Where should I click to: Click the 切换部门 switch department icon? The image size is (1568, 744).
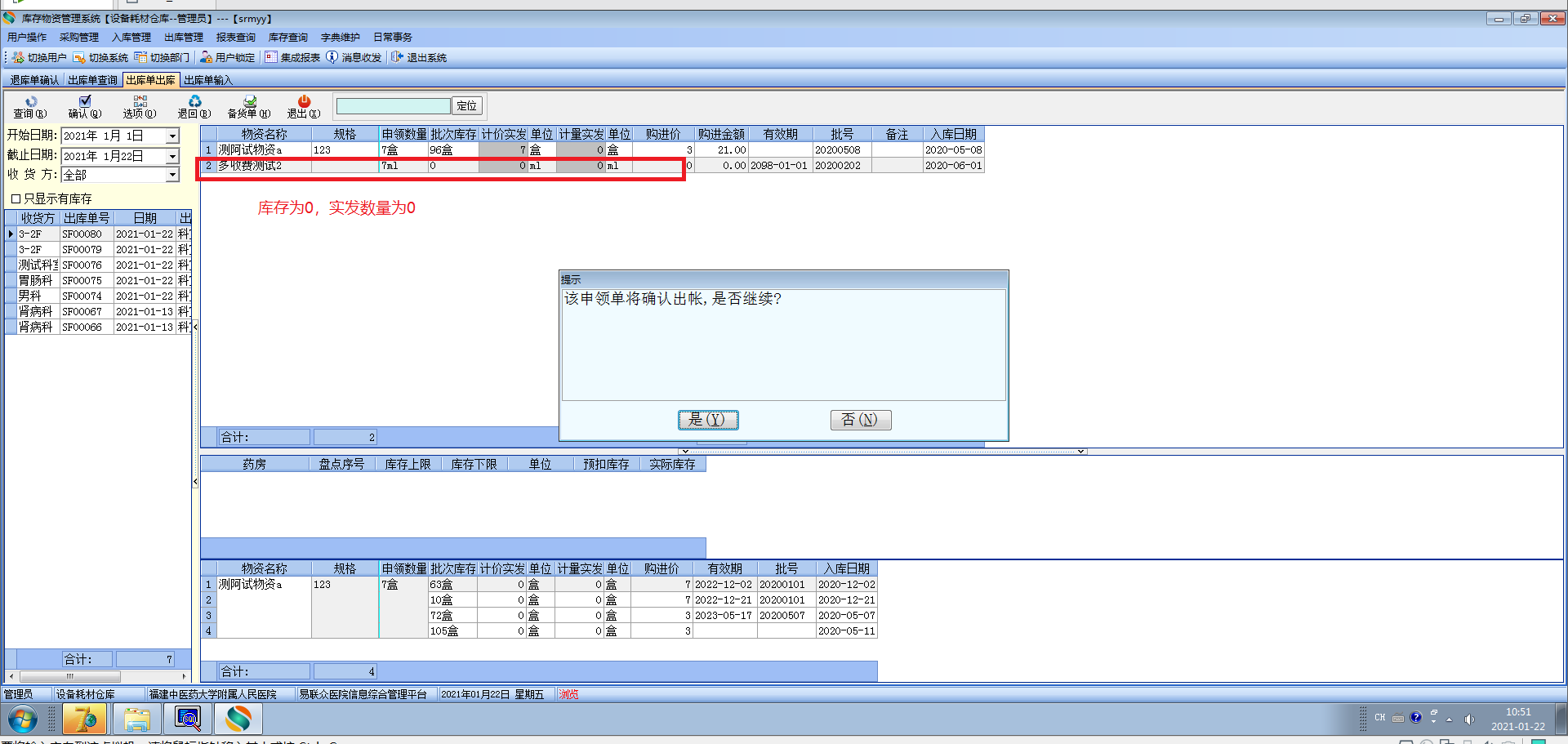pos(140,57)
